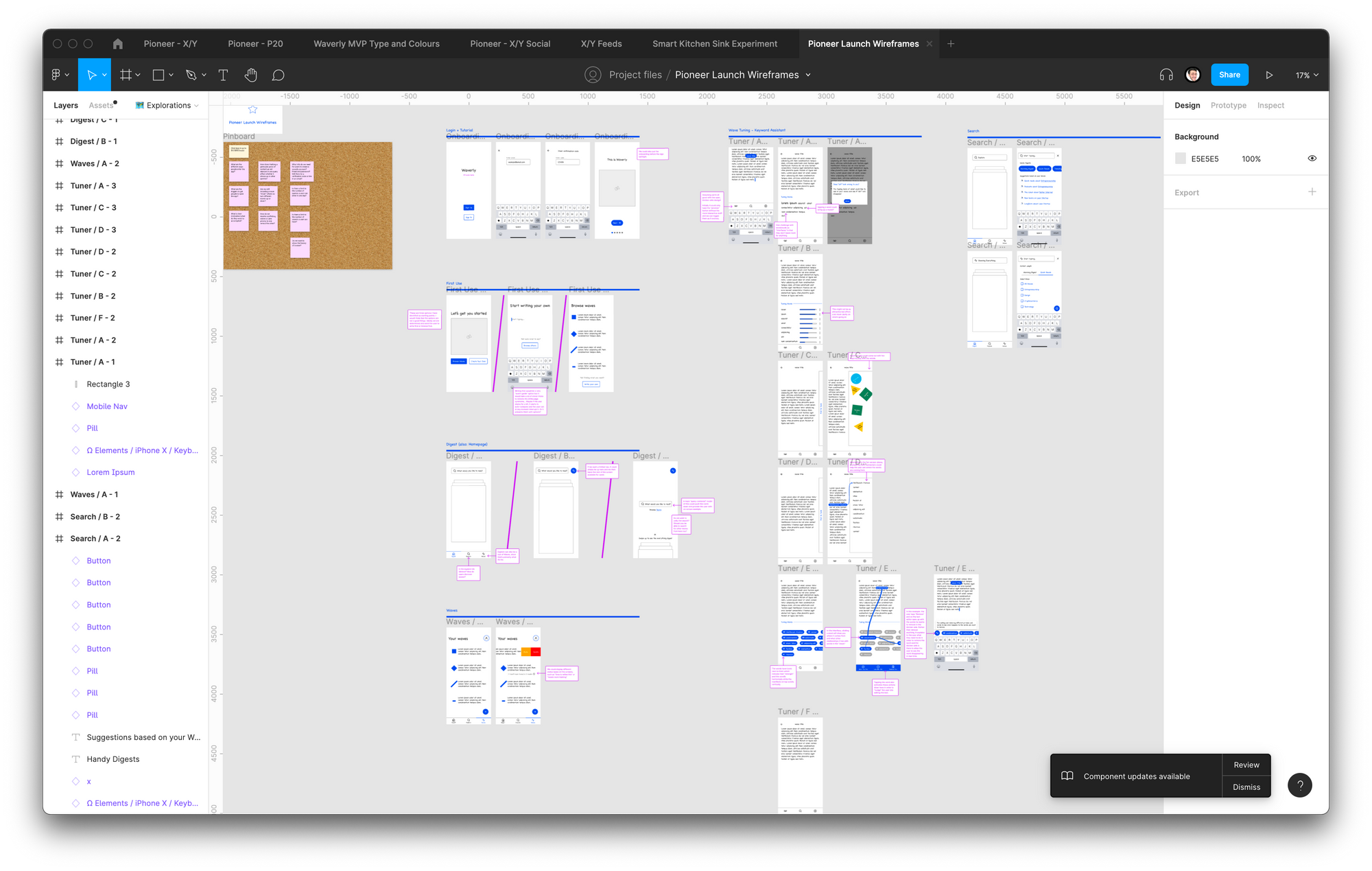This screenshot has width=1372, height=871.
Task: Click the blue Share button
Action: tap(1229, 75)
